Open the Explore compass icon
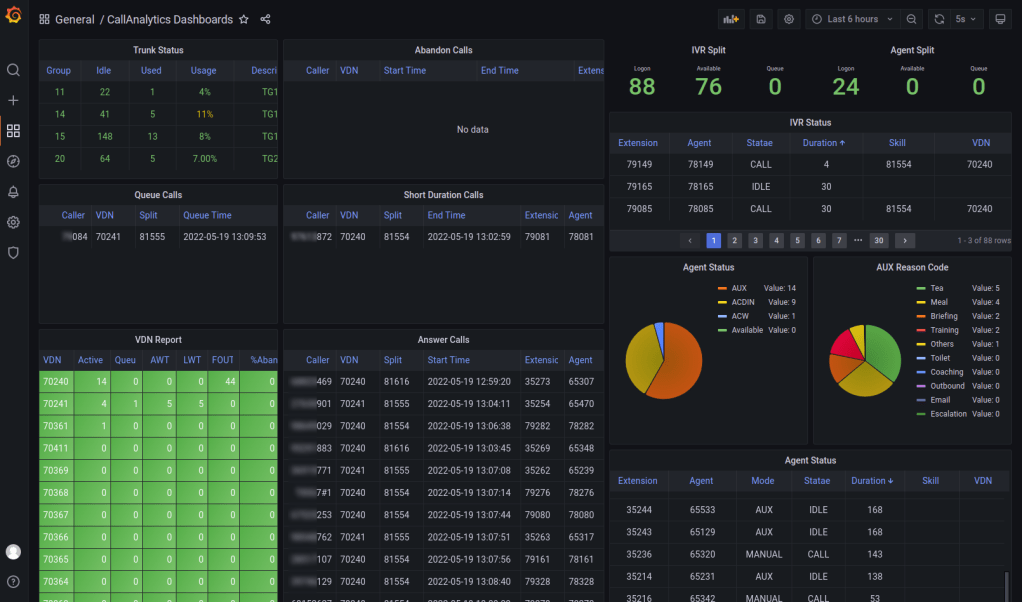The width and height of the screenshot is (1022, 602). tap(13, 161)
